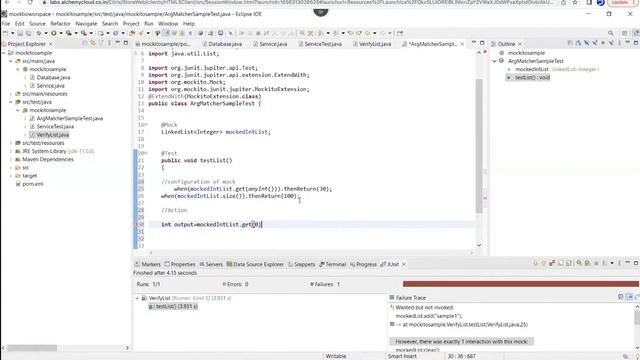This screenshot has width=640, height=360.
Task: Toggle Show Failures Only in JUnit
Action: (552, 263)
